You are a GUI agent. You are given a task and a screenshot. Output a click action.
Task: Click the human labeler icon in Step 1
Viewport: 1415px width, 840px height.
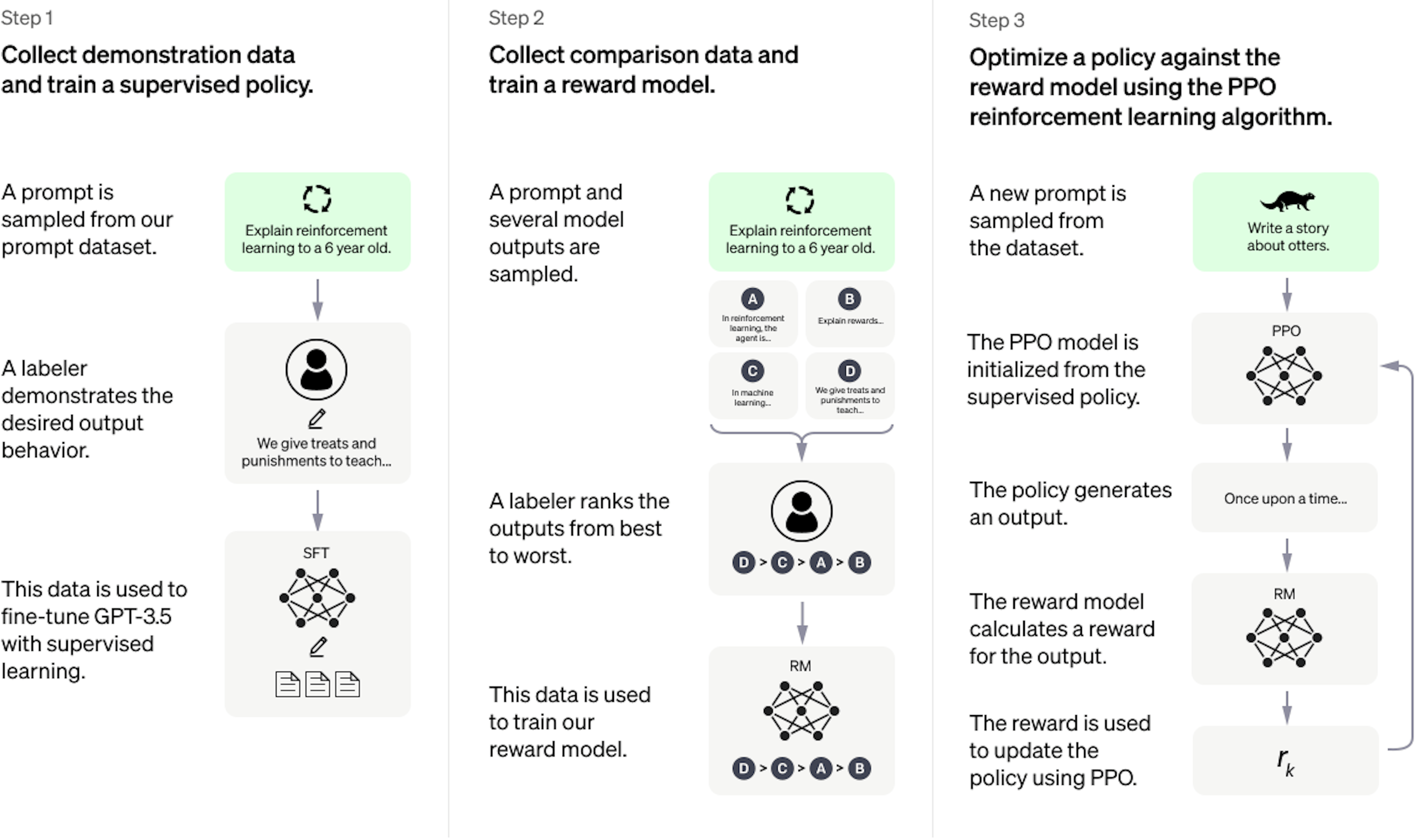tap(316, 370)
